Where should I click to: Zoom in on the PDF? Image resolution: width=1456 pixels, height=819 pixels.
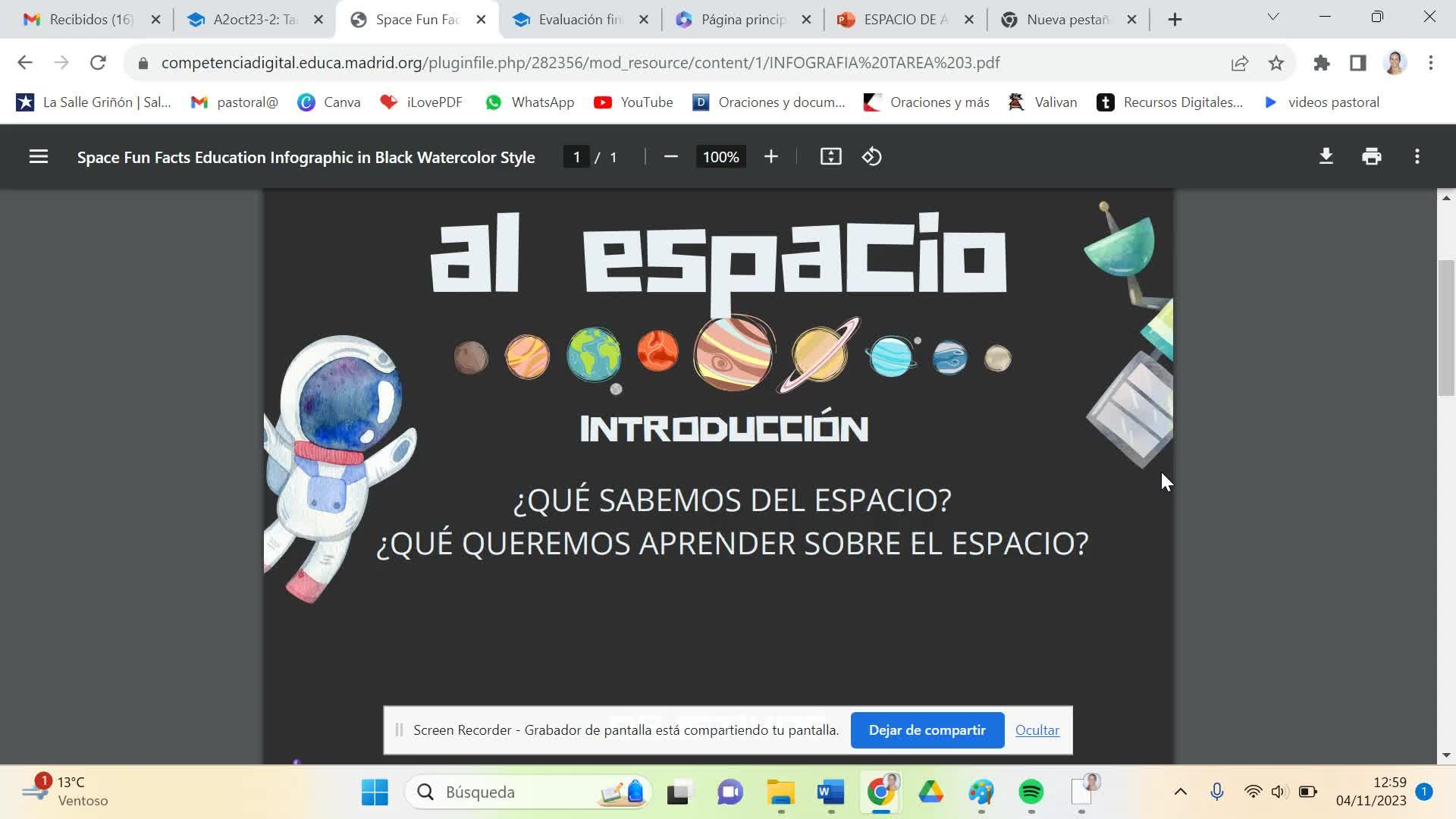(770, 157)
